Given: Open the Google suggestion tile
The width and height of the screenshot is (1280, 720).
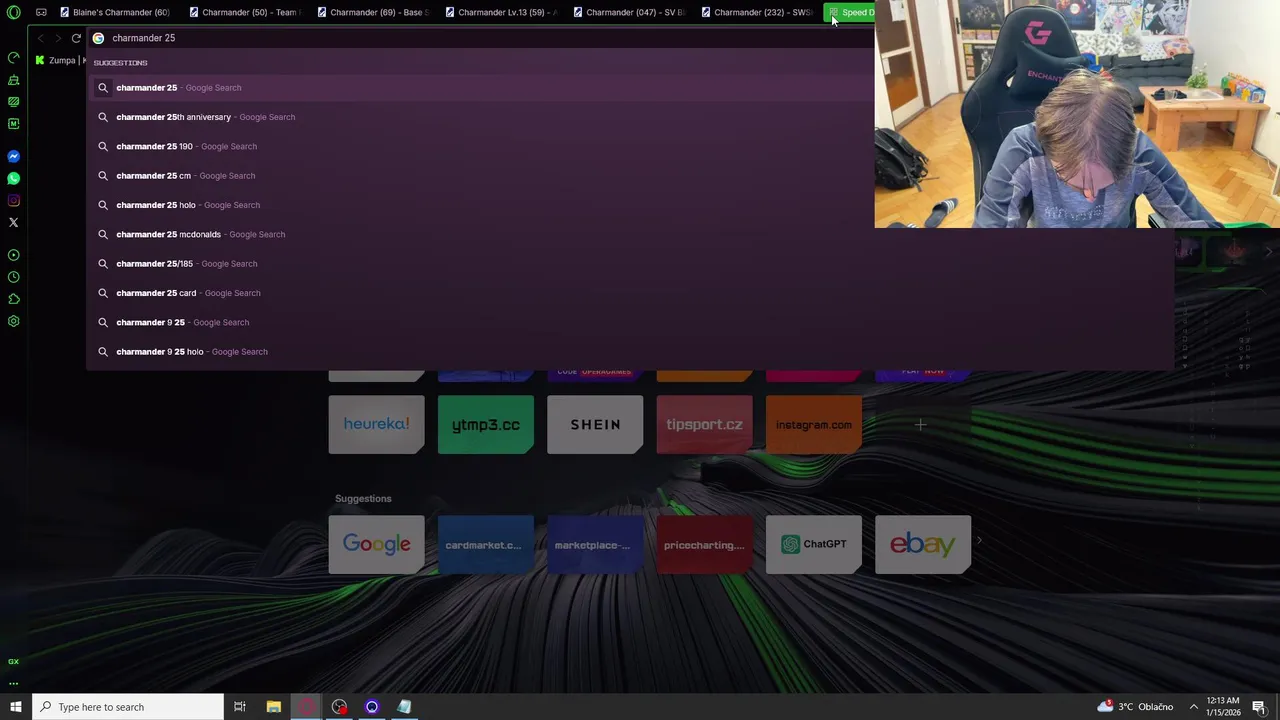Looking at the screenshot, I should [376, 544].
